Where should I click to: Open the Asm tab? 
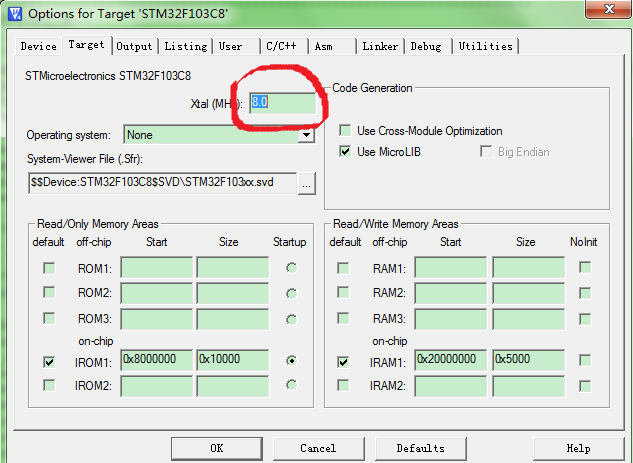point(332,46)
